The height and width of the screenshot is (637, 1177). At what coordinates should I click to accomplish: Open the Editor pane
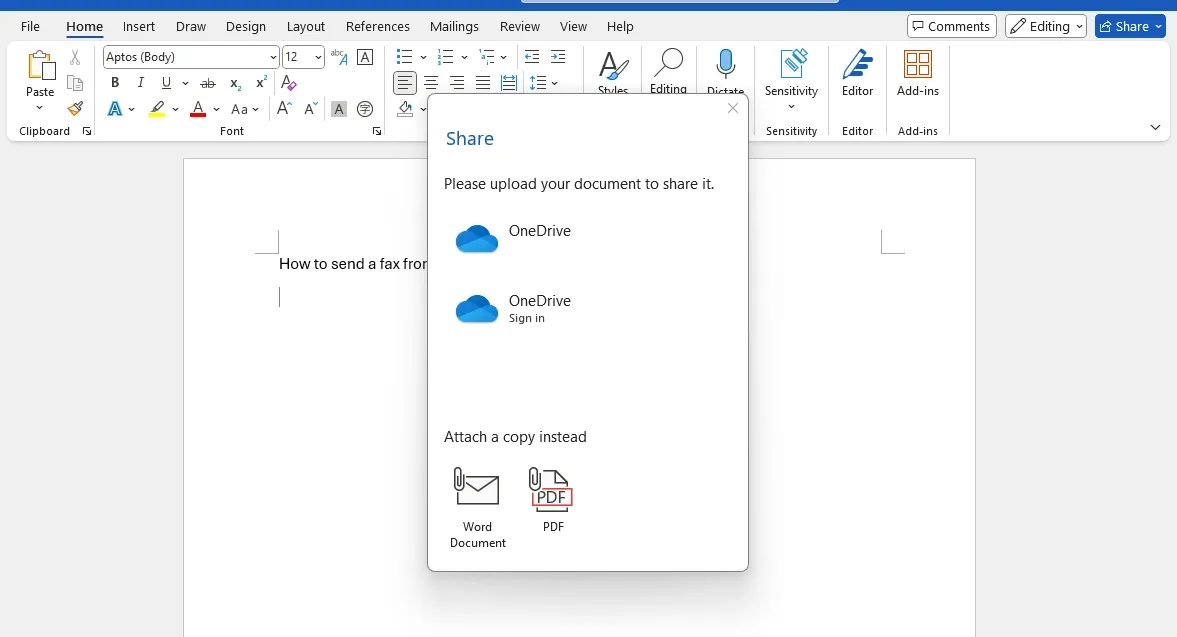click(857, 74)
